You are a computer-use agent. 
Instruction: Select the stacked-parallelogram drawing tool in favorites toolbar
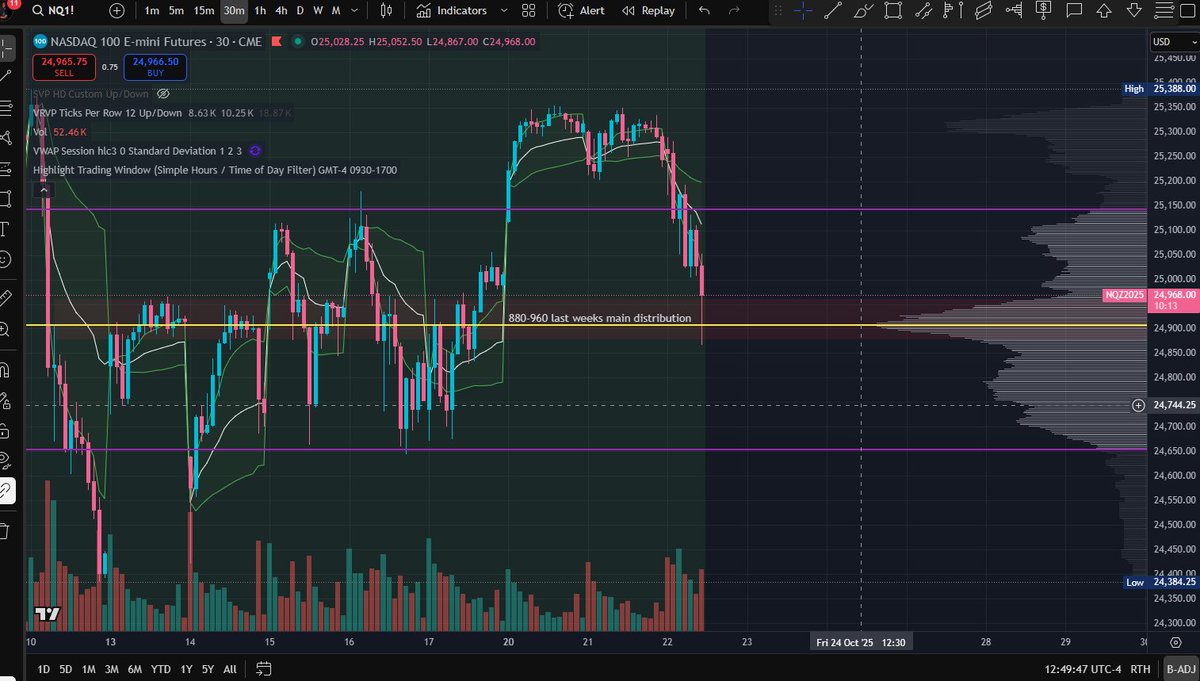[x=984, y=10]
